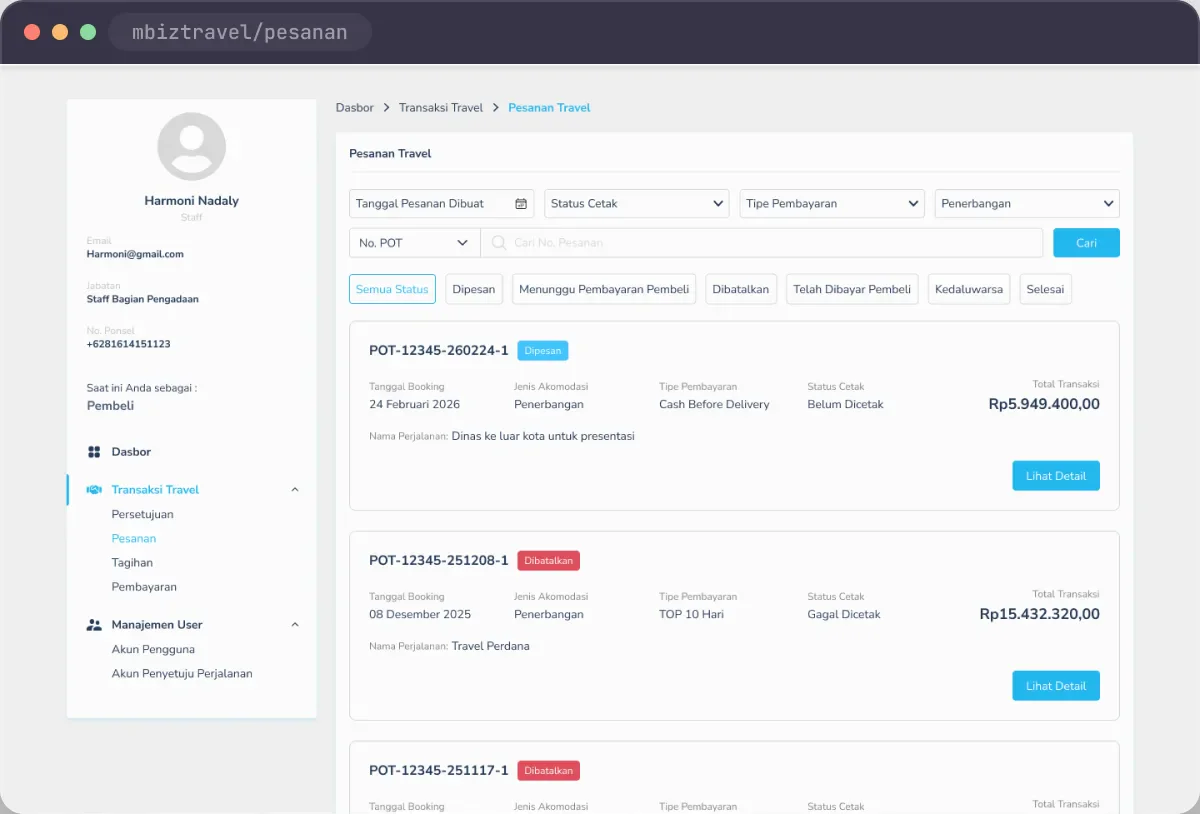The height and width of the screenshot is (814, 1200).
Task: Click the mbiztravel/pesanan address bar
Action: (240, 32)
